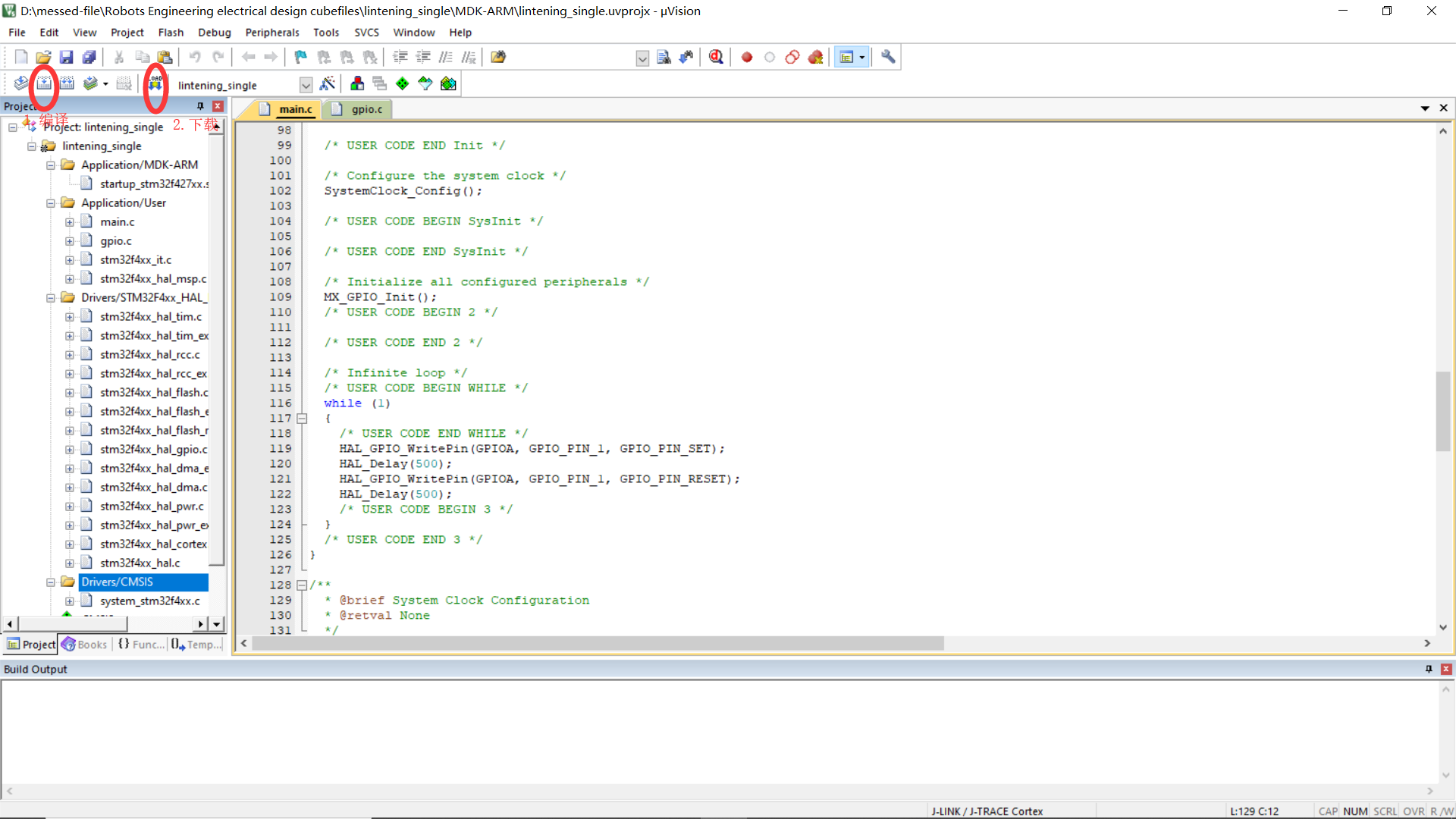Insert breakpoint red dot icon
The height and width of the screenshot is (819, 1456).
[x=747, y=57]
